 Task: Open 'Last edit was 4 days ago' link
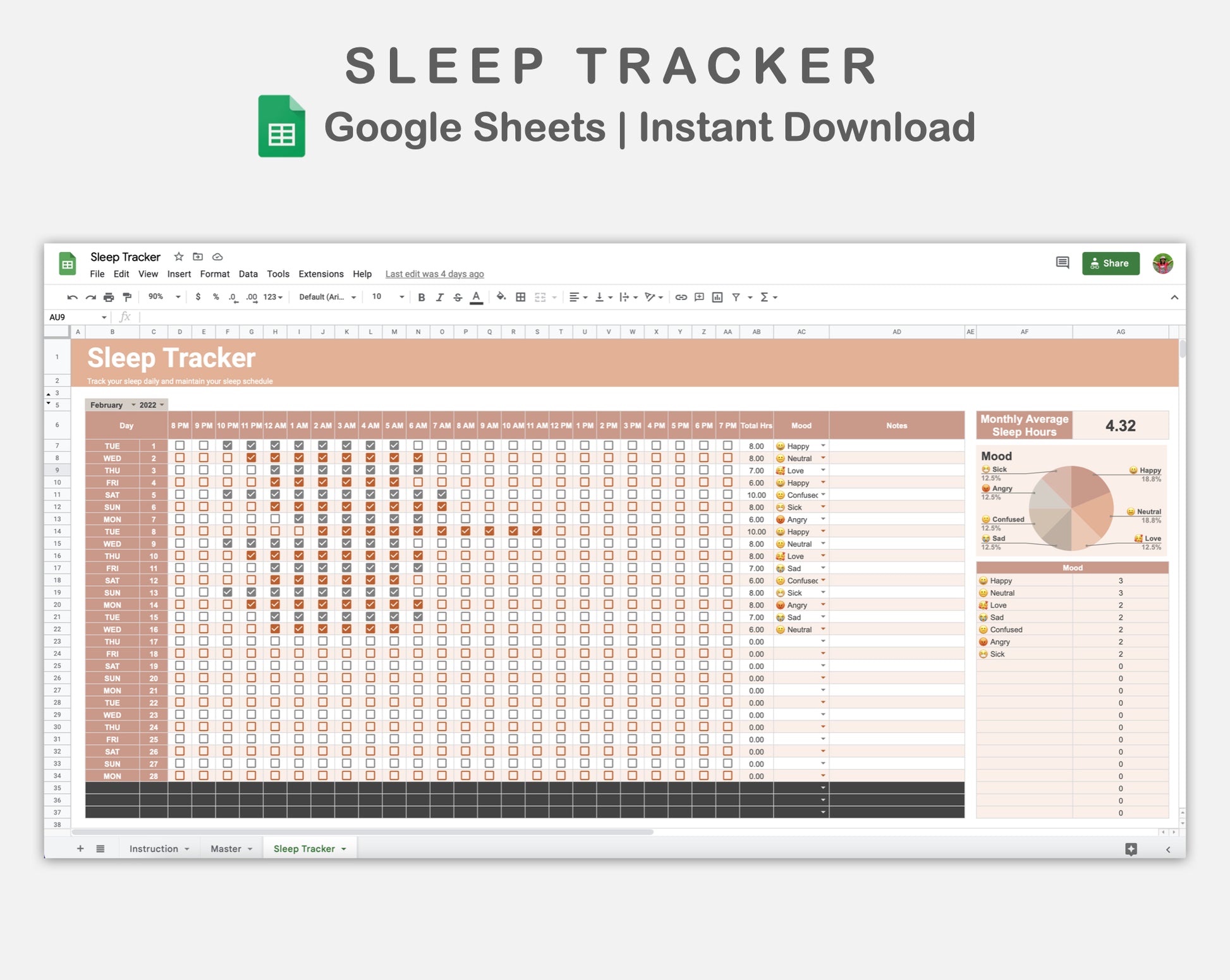(x=434, y=274)
